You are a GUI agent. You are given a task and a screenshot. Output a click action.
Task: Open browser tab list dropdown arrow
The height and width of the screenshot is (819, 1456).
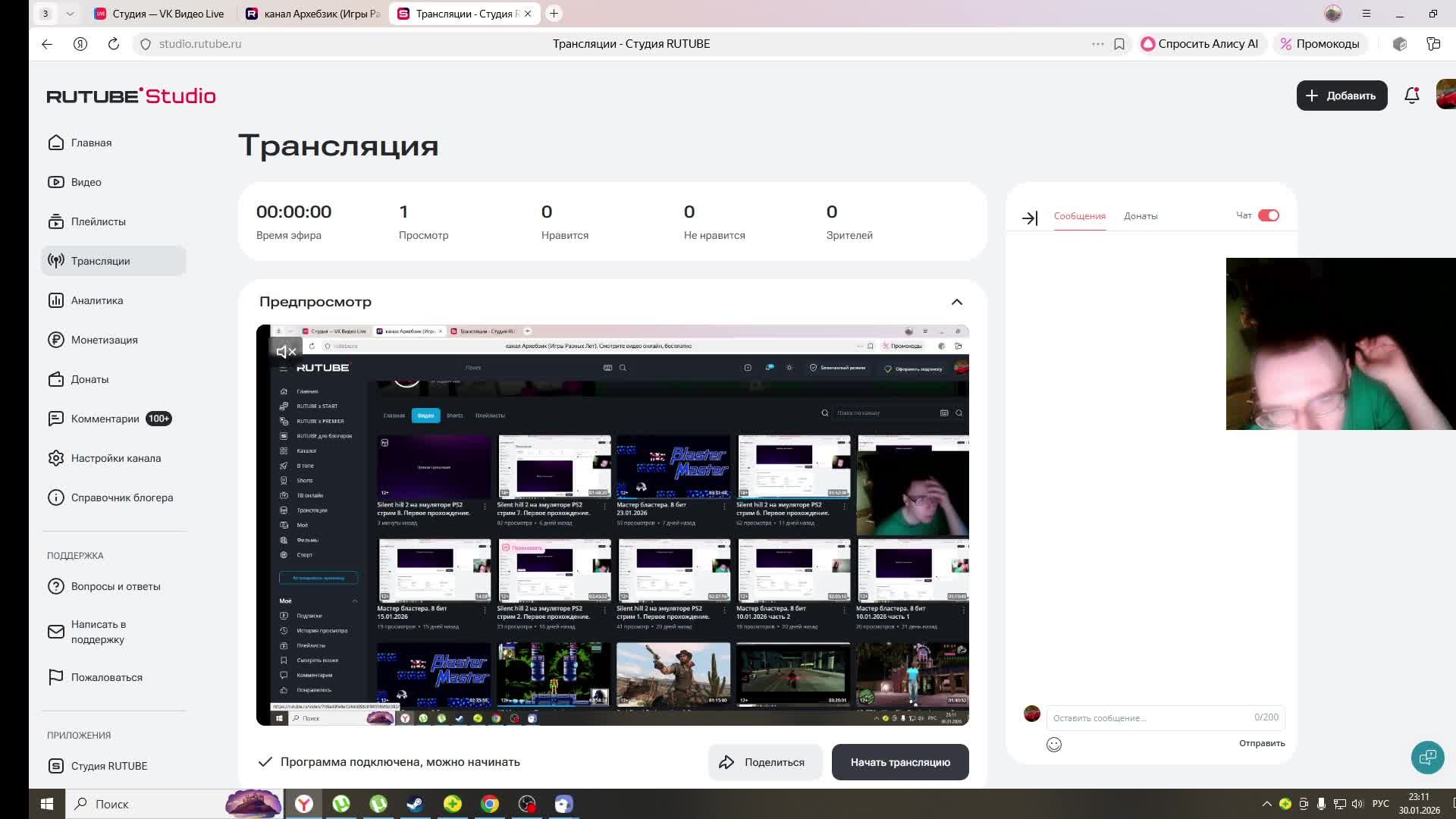coord(70,14)
